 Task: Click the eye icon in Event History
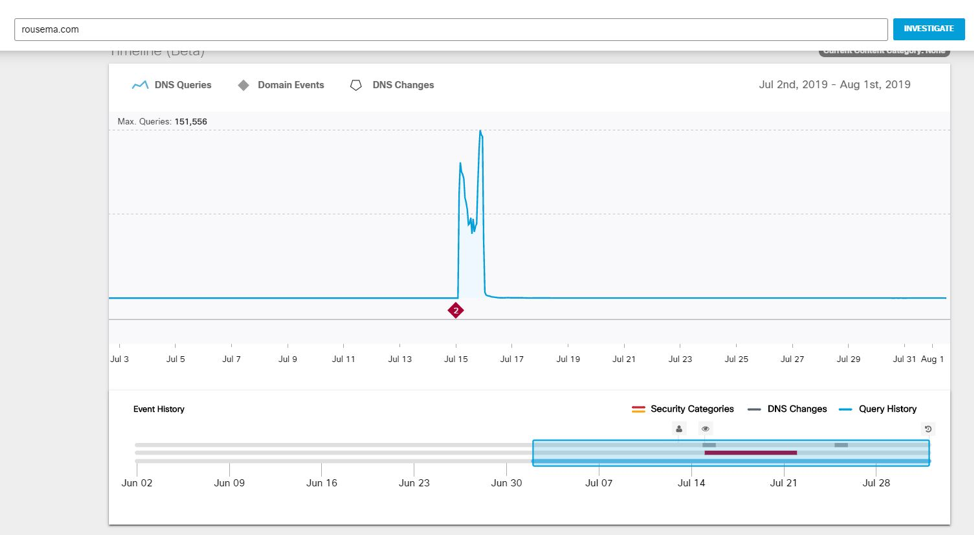[x=705, y=429]
